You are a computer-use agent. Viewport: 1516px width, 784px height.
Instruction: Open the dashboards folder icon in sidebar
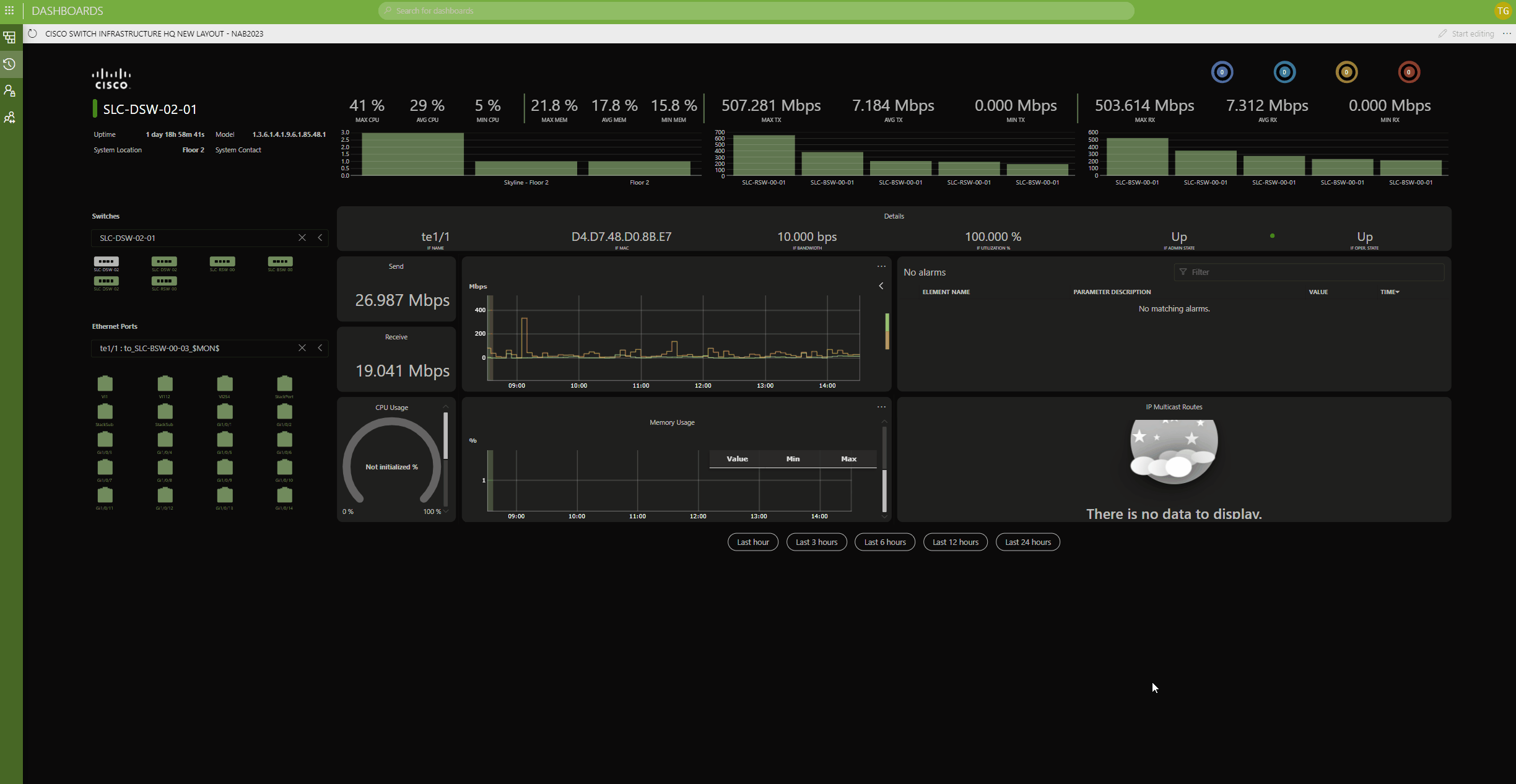pyautogui.click(x=9, y=38)
